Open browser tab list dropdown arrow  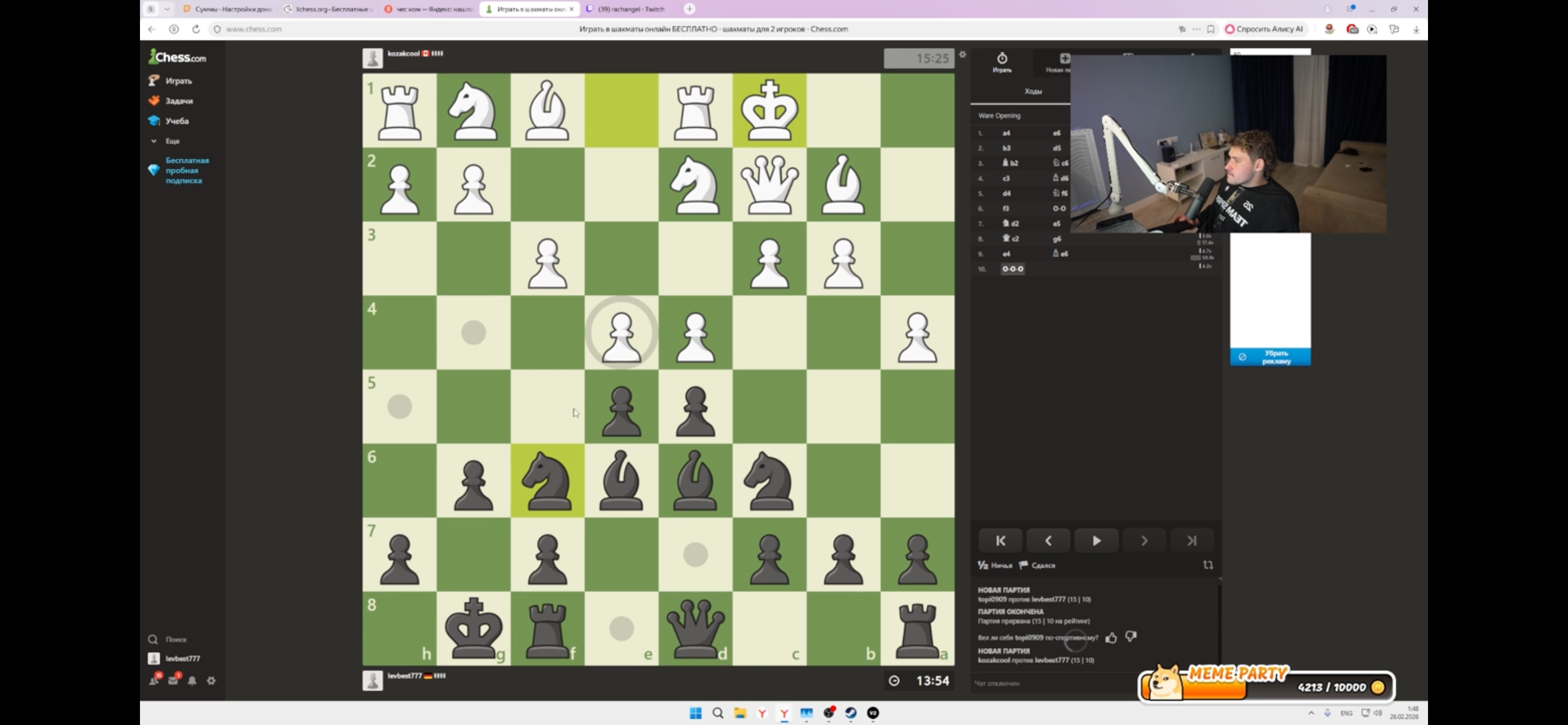(167, 9)
